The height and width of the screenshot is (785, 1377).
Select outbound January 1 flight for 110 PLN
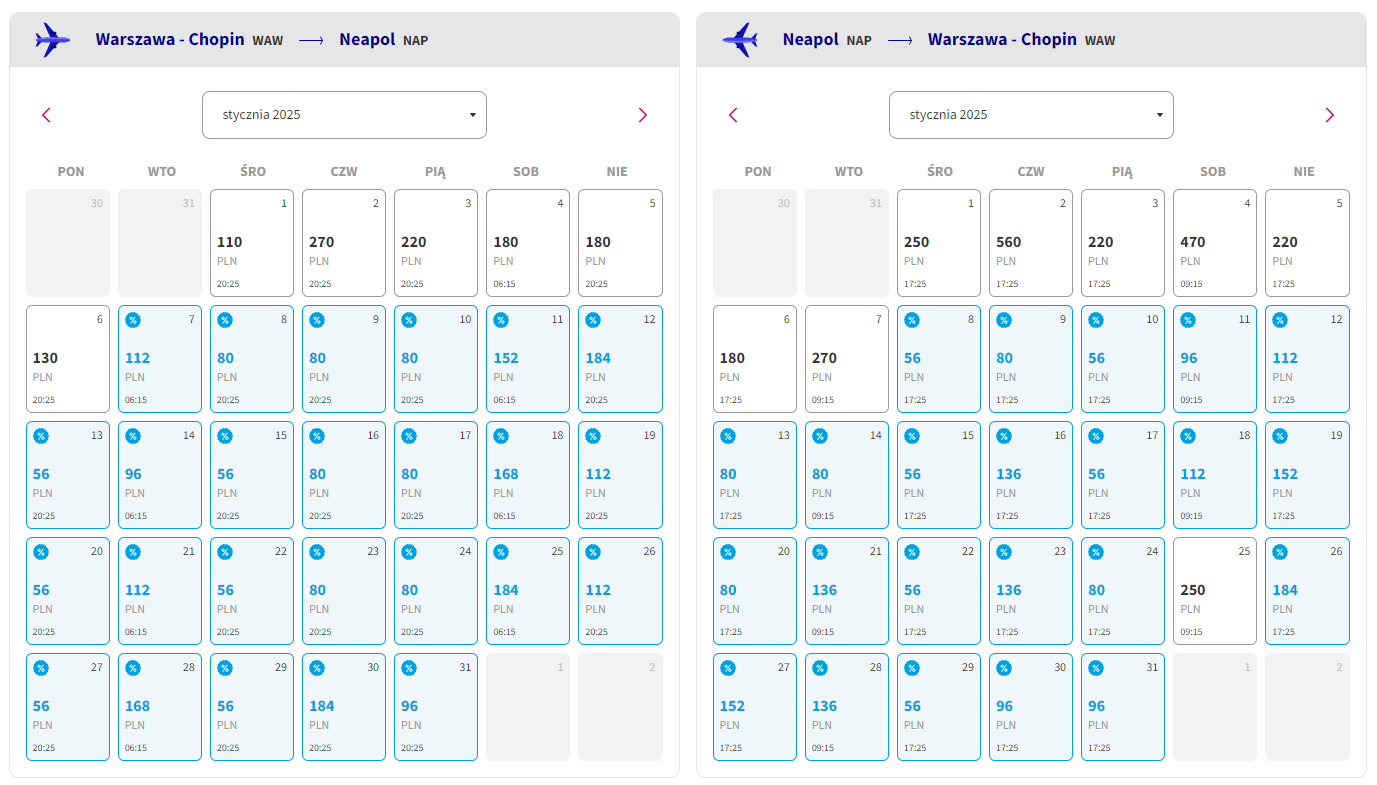pyautogui.click(x=252, y=243)
